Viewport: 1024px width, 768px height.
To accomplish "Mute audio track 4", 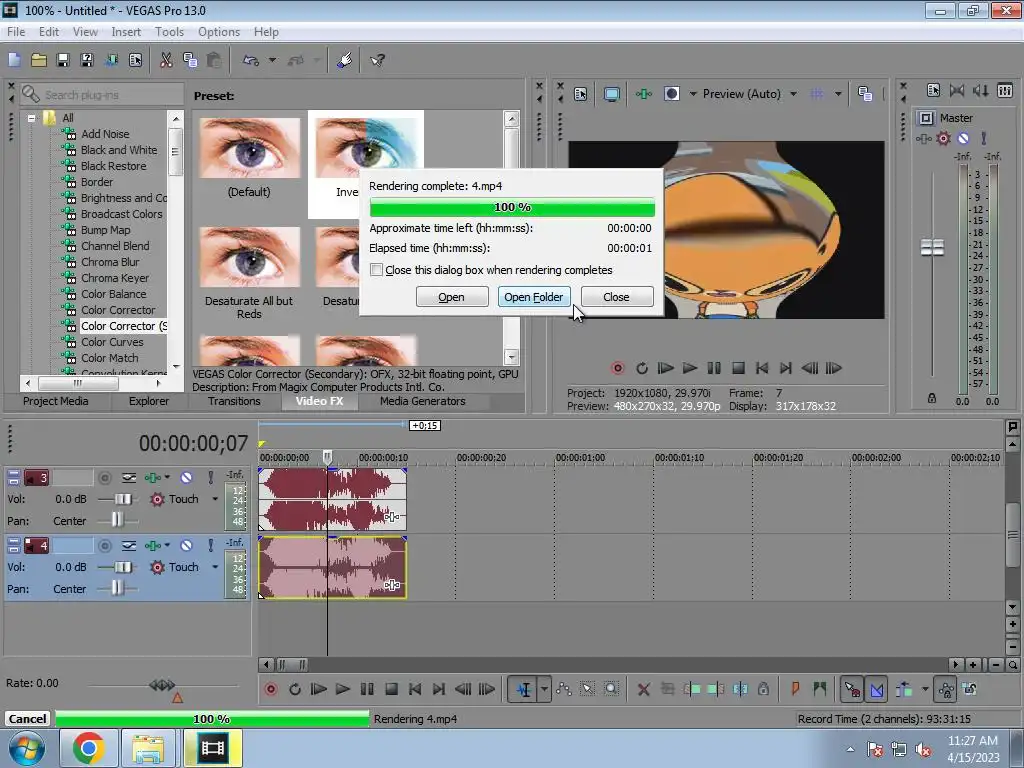I will (186, 545).
